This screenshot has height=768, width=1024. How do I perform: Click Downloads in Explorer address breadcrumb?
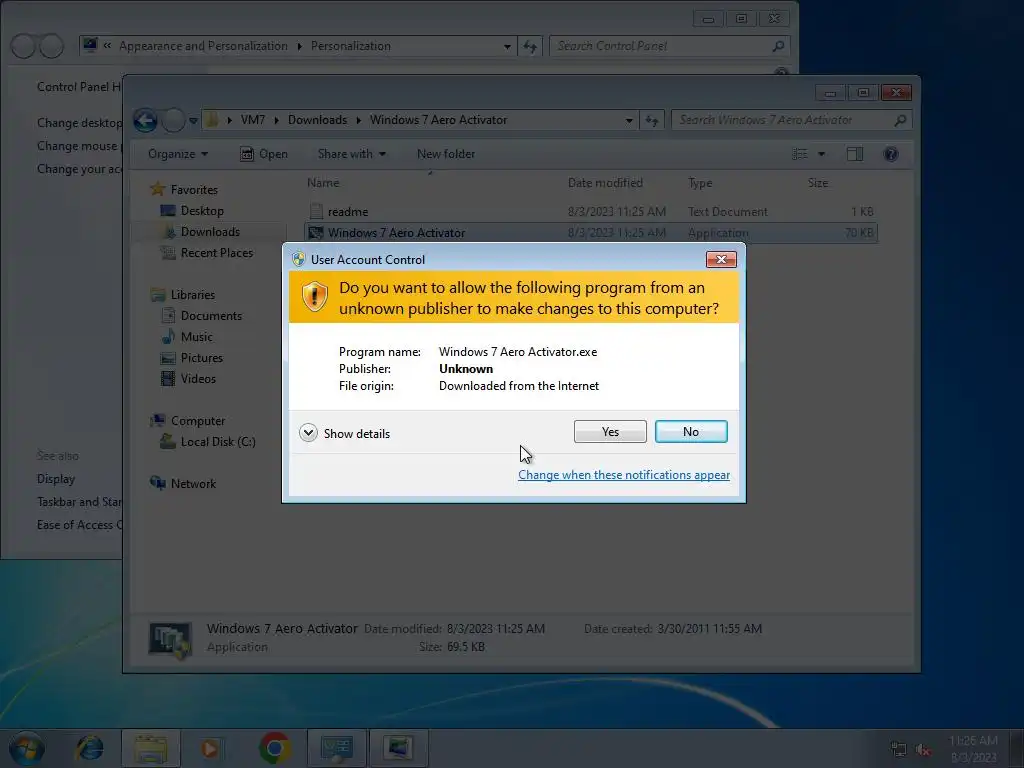317,120
